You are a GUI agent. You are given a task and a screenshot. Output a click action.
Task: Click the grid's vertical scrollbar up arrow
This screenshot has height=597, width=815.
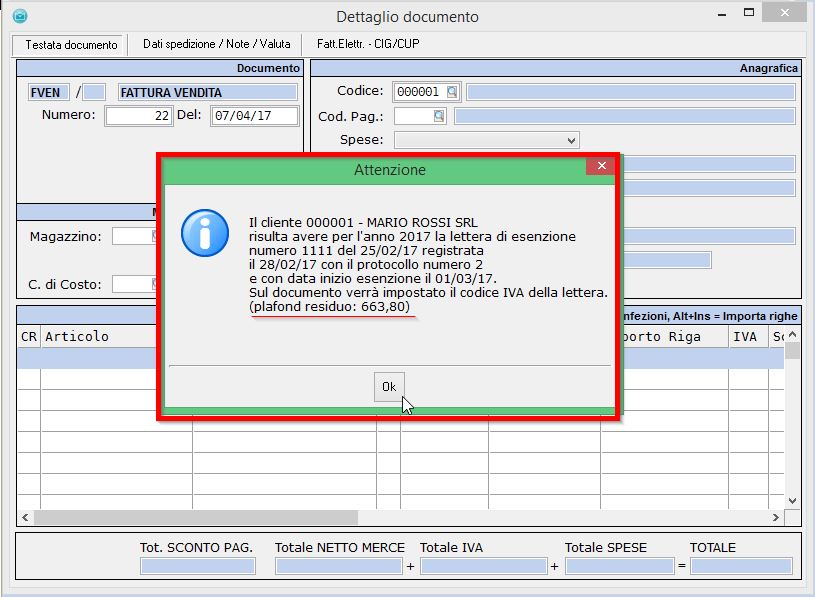(x=792, y=335)
